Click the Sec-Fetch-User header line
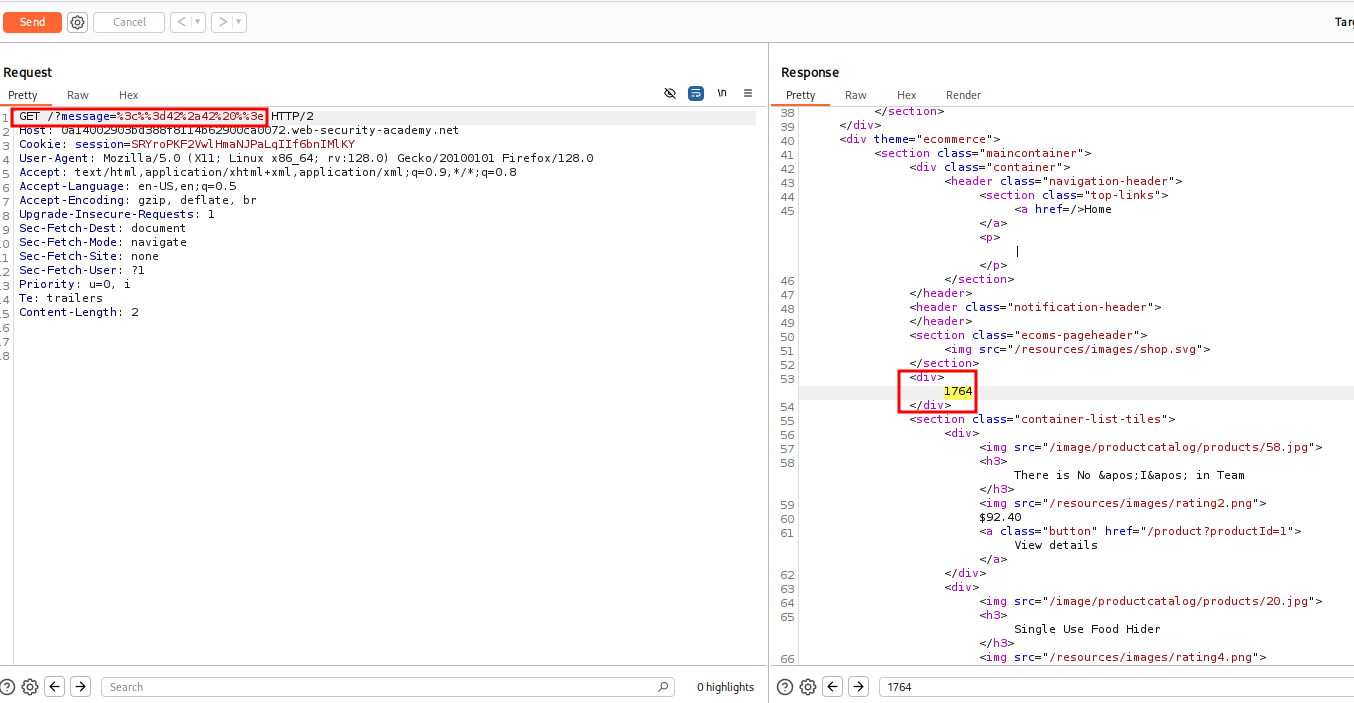The height and width of the screenshot is (703, 1354). [x=82, y=271]
